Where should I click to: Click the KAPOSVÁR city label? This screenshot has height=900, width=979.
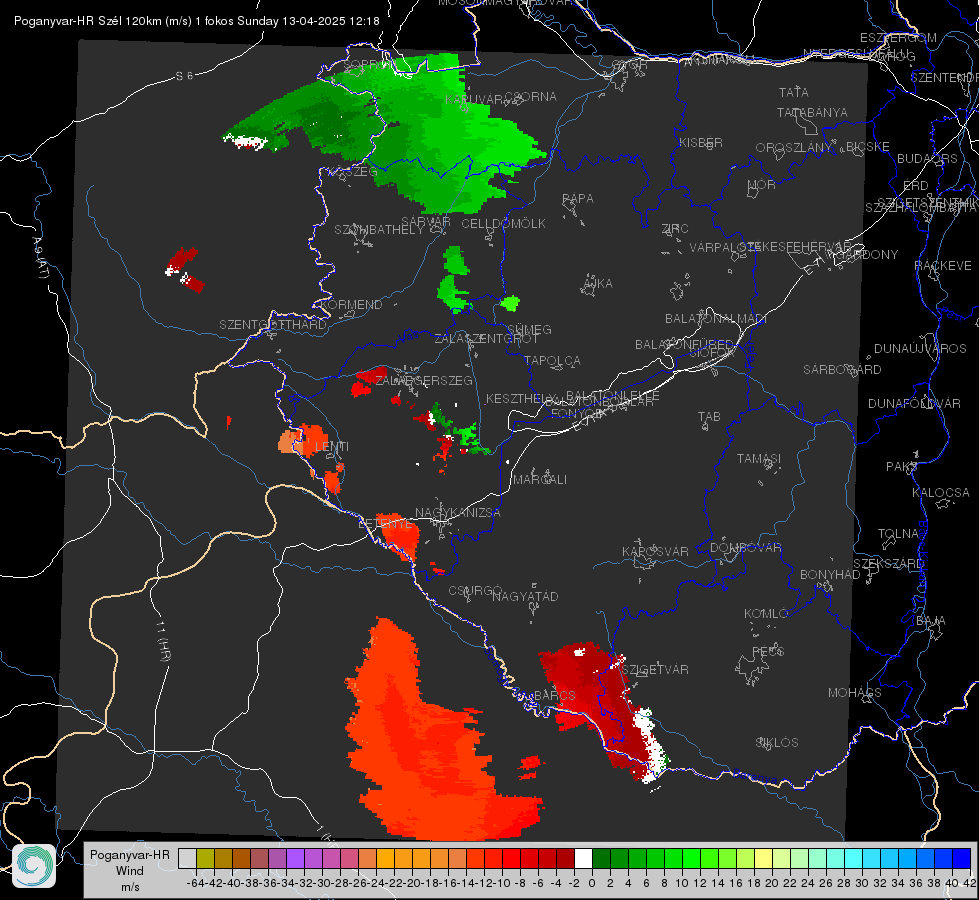tap(656, 551)
